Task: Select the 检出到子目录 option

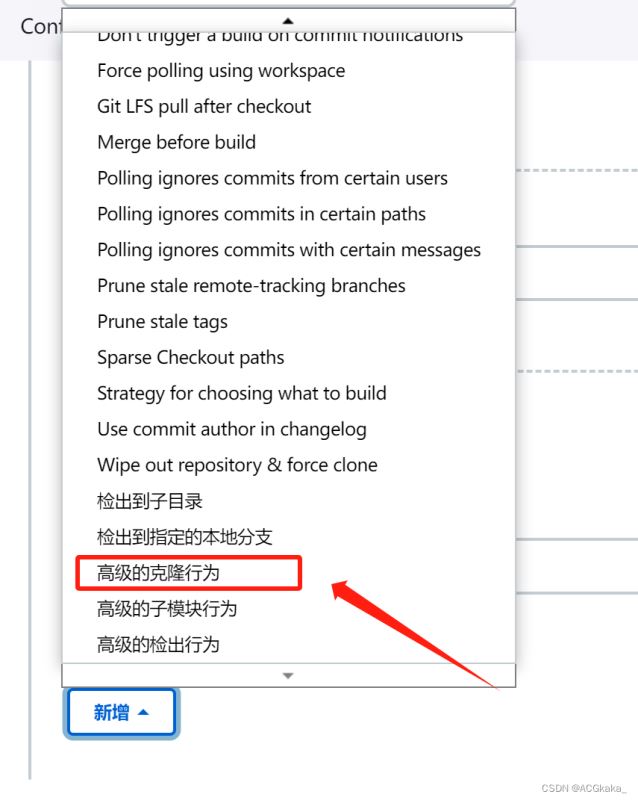Action: (x=288, y=501)
